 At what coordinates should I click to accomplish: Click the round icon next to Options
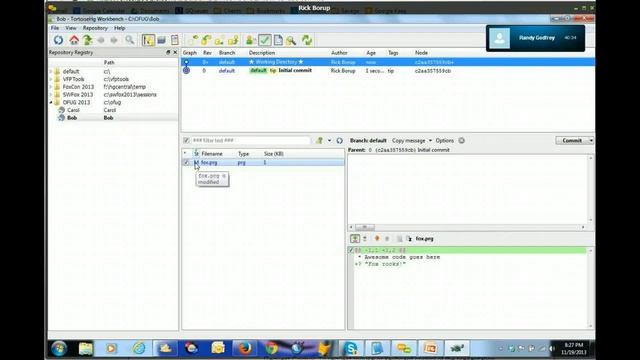tap(462, 140)
